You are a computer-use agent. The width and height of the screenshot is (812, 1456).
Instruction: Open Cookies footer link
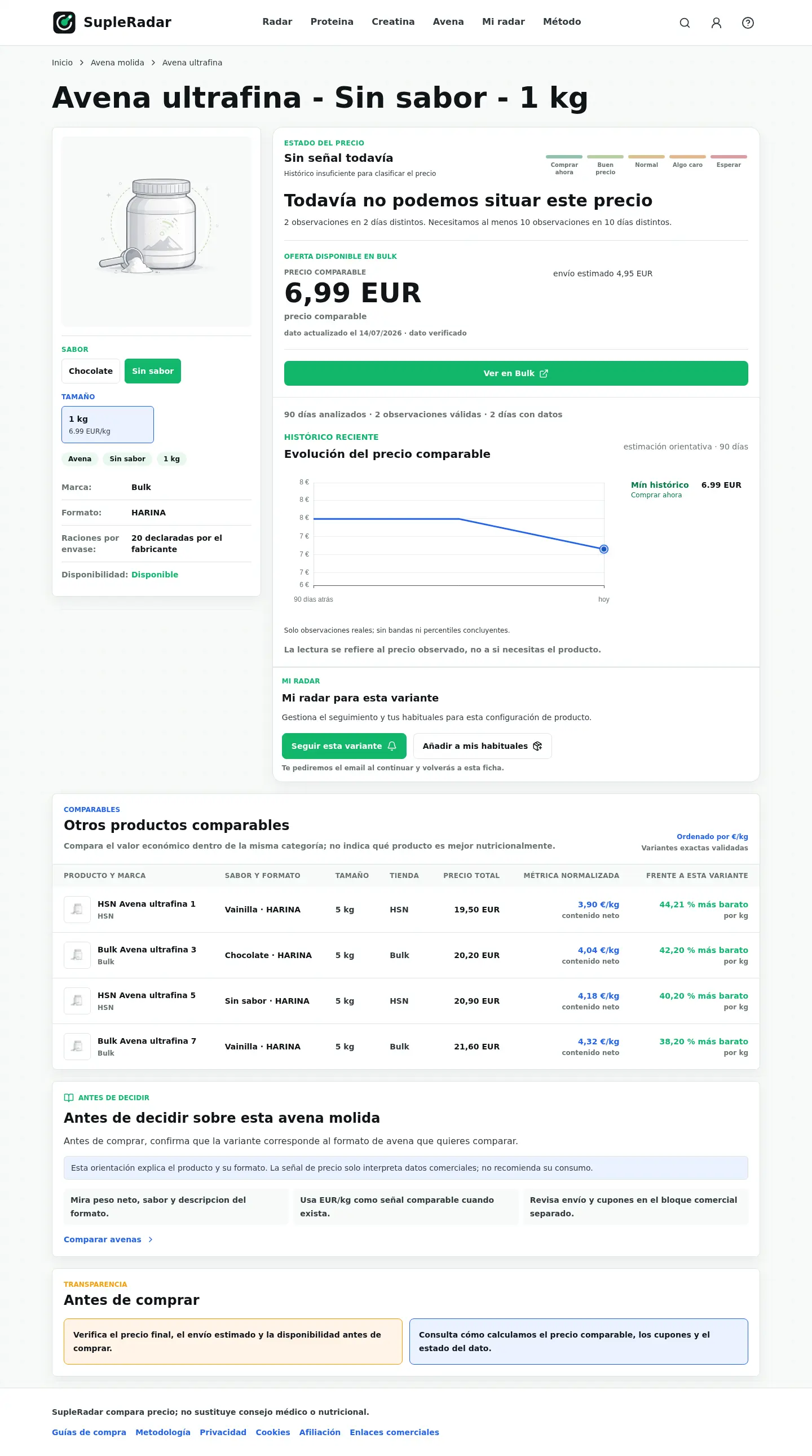(x=273, y=1432)
